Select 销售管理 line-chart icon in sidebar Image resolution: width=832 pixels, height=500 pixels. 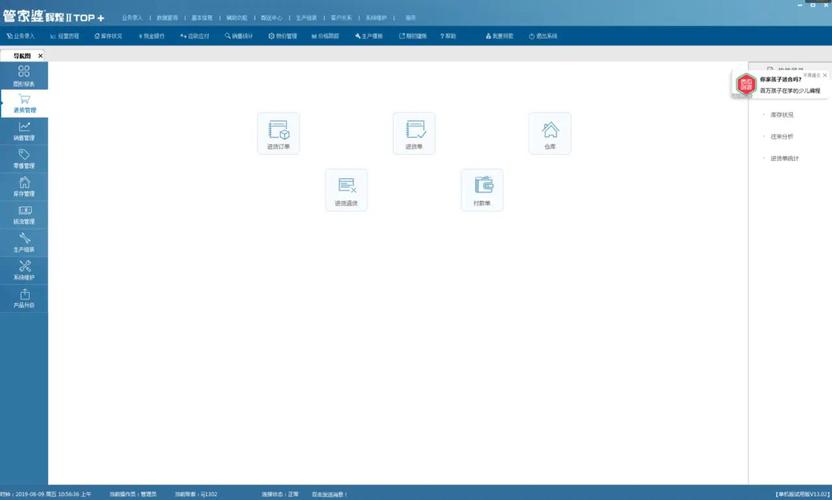pyautogui.click(x=24, y=131)
